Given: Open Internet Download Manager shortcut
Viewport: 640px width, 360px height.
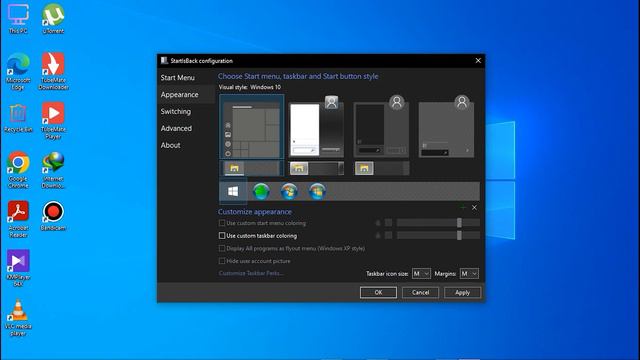Looking at the screenshot, I should (x=53, y=170).
